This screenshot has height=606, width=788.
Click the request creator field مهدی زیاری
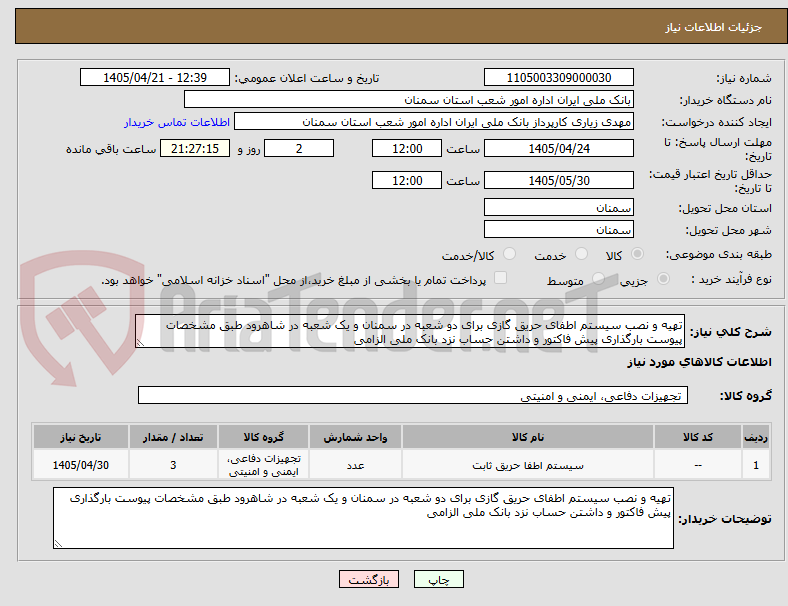point(434,122)
